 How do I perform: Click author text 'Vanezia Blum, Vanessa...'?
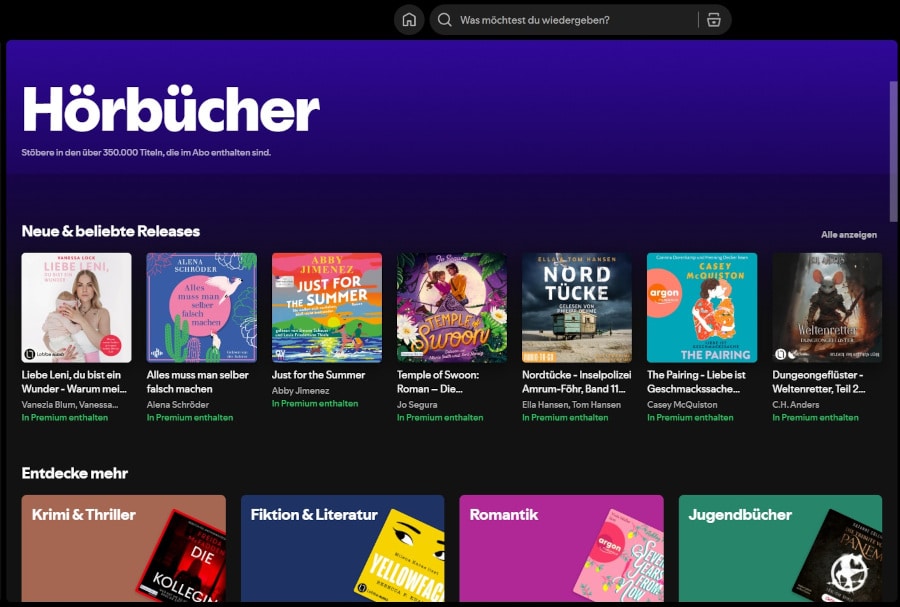pos(70,404)
